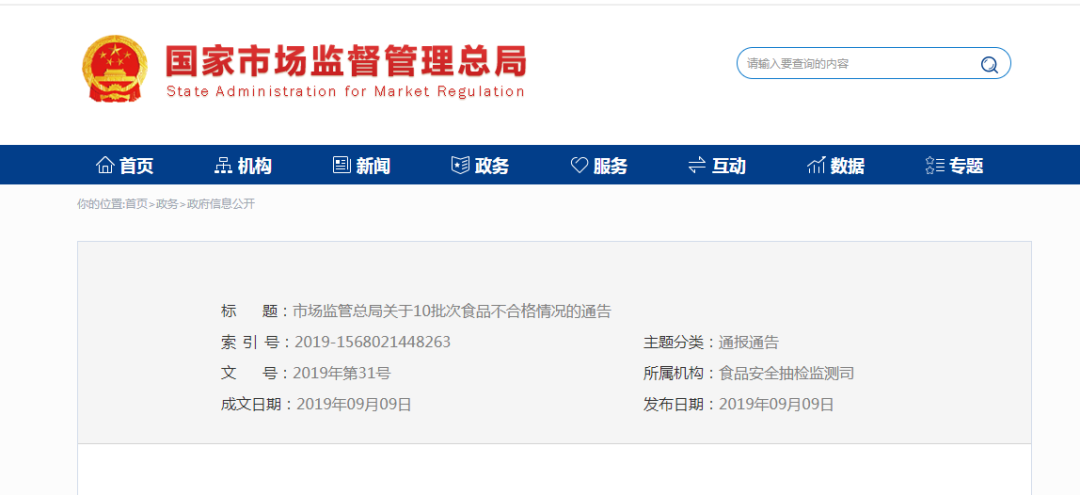
Task: Click the 国家市场监督管理总局 site title
Action: [x=345, y=61]
